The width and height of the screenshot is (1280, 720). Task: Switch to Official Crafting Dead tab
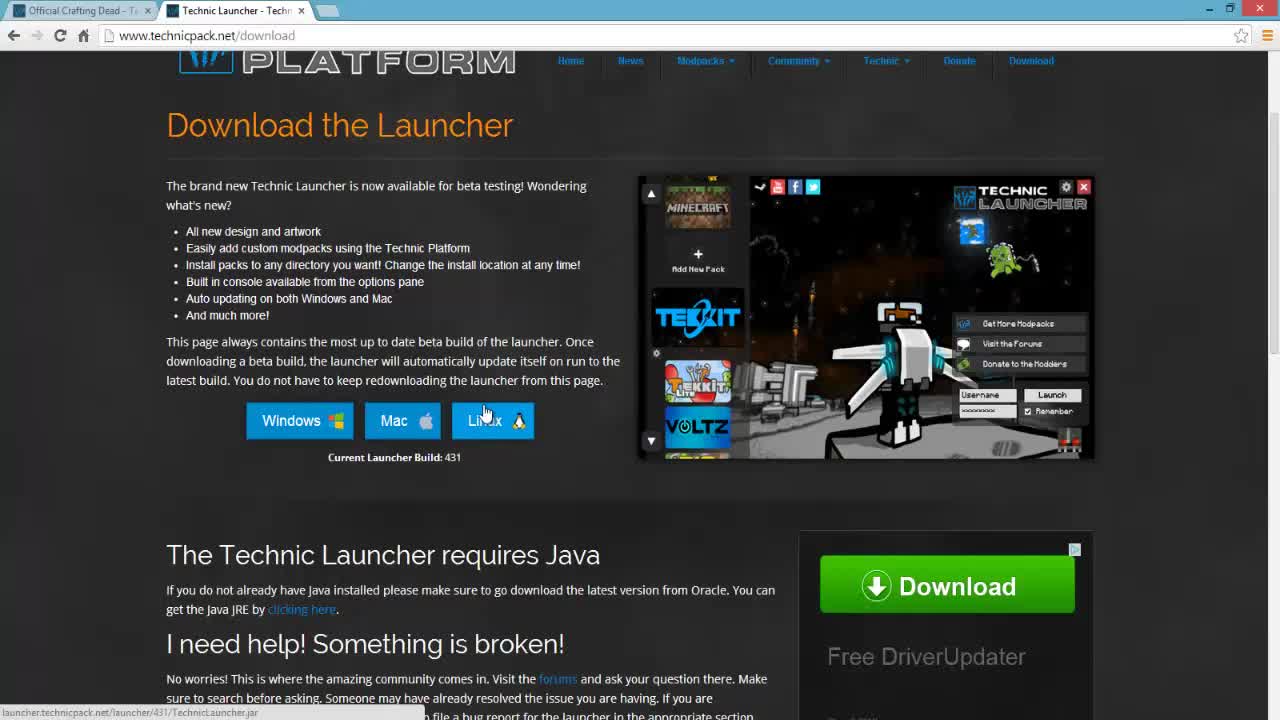point(82,10)
